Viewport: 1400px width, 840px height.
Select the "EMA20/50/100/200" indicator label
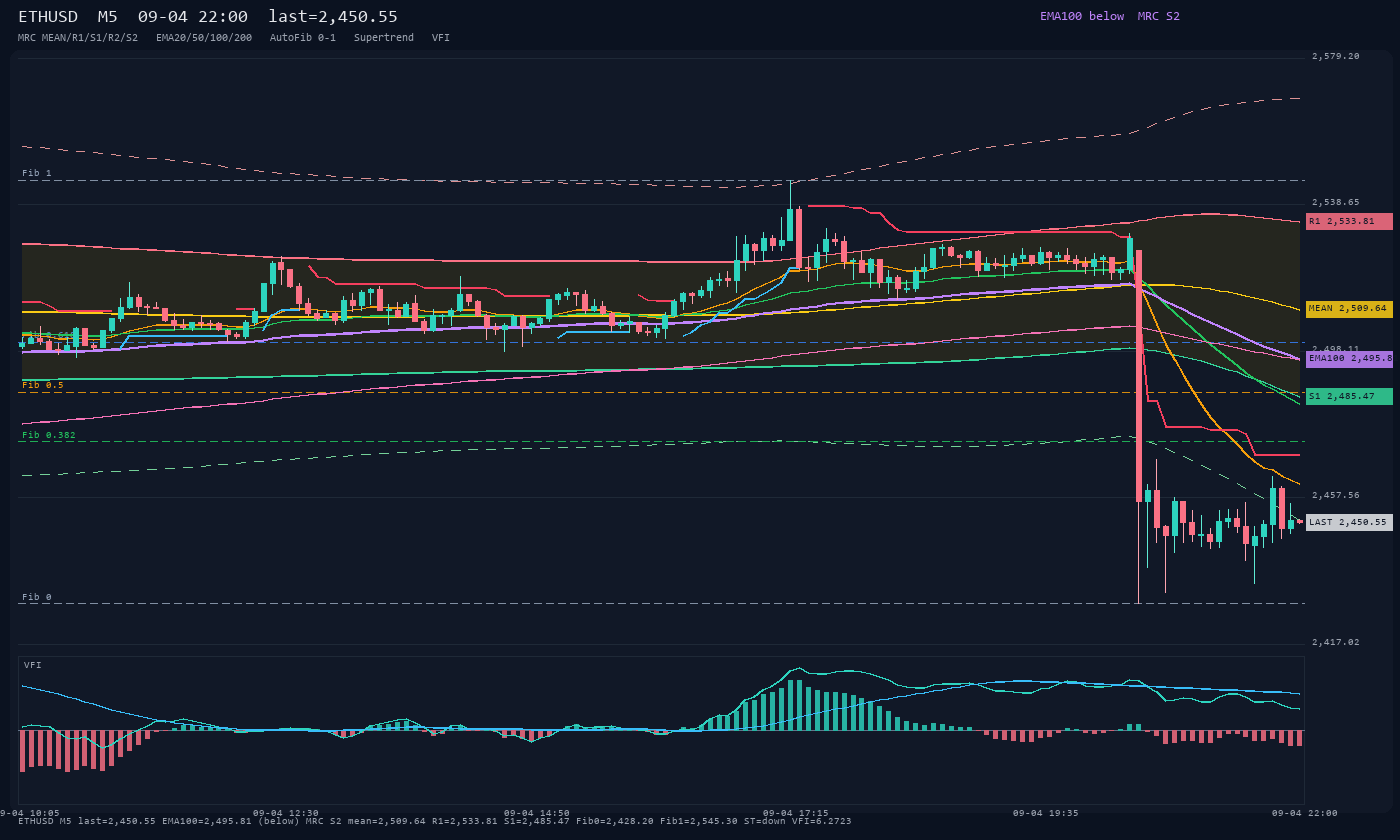[204, 37]
